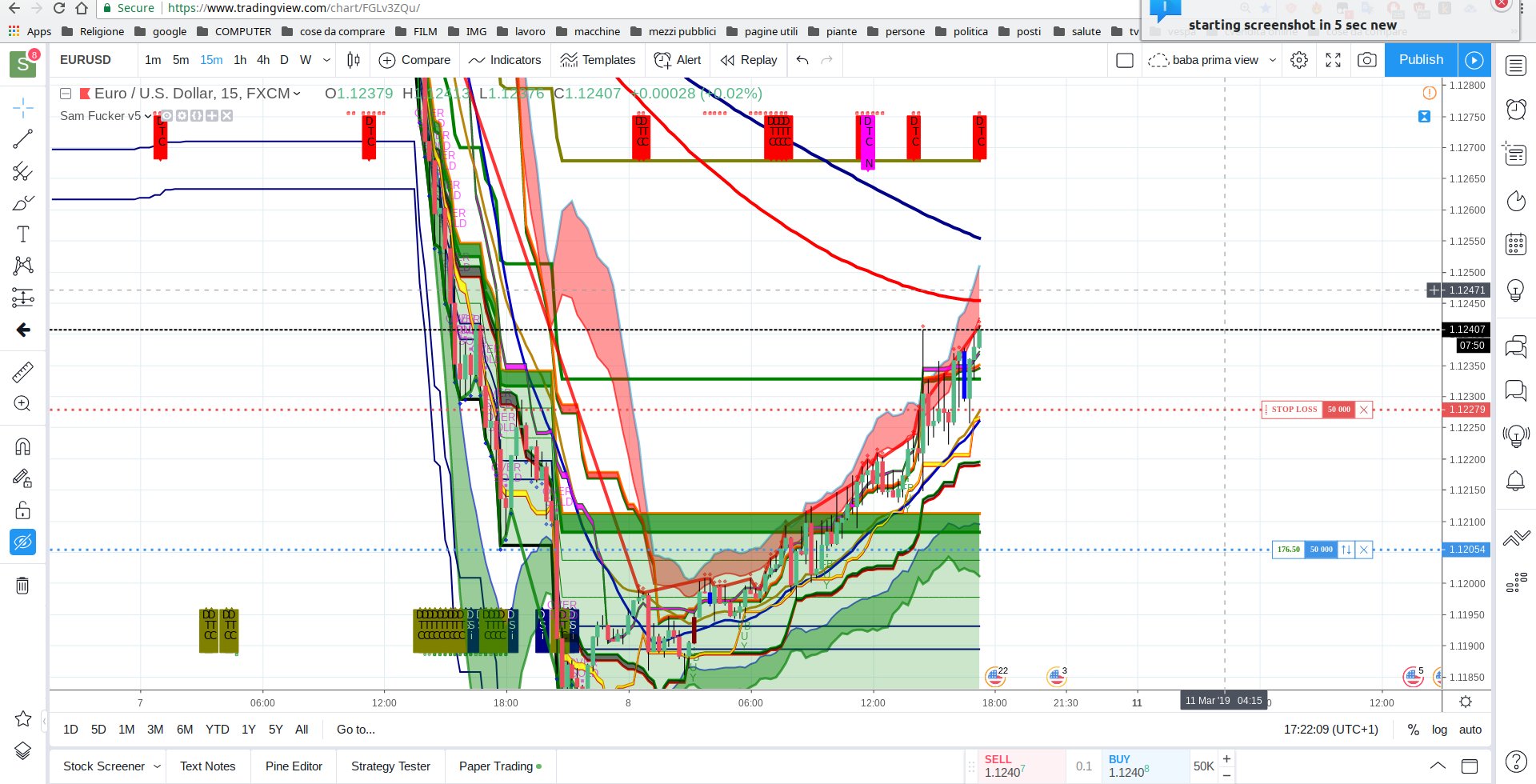Open the alerts clock panel

click(1516, 110)
